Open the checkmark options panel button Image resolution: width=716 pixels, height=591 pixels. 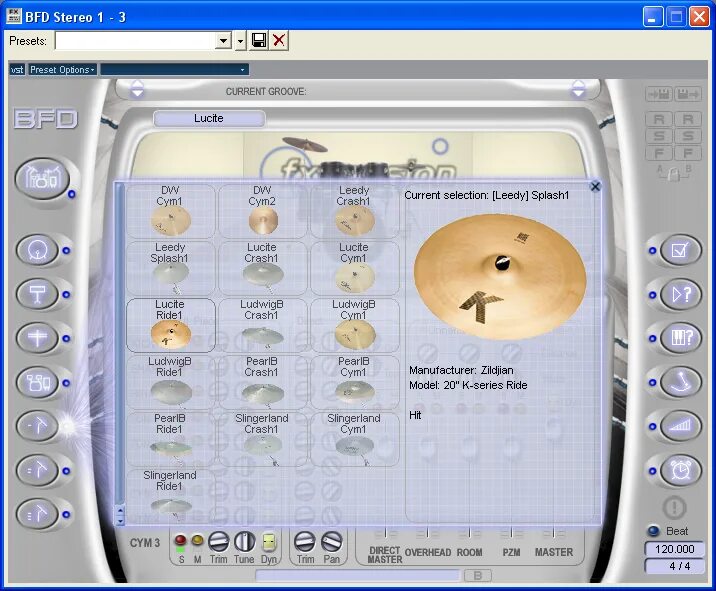[x=680, y=250]
